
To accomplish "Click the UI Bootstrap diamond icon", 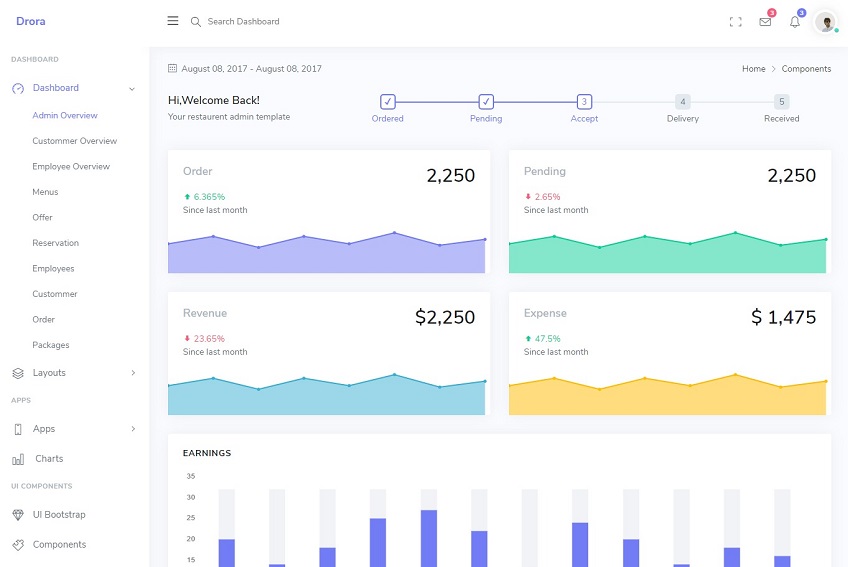I will [18, 515].
